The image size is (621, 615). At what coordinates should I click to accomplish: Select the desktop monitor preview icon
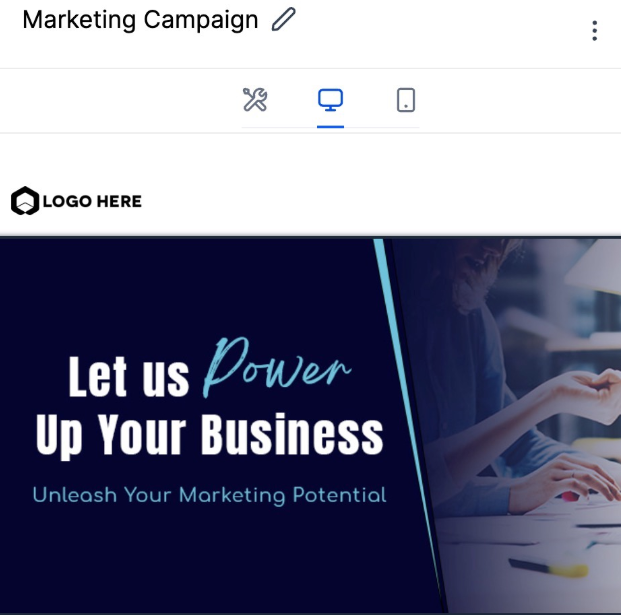click(x=330, y=100)
